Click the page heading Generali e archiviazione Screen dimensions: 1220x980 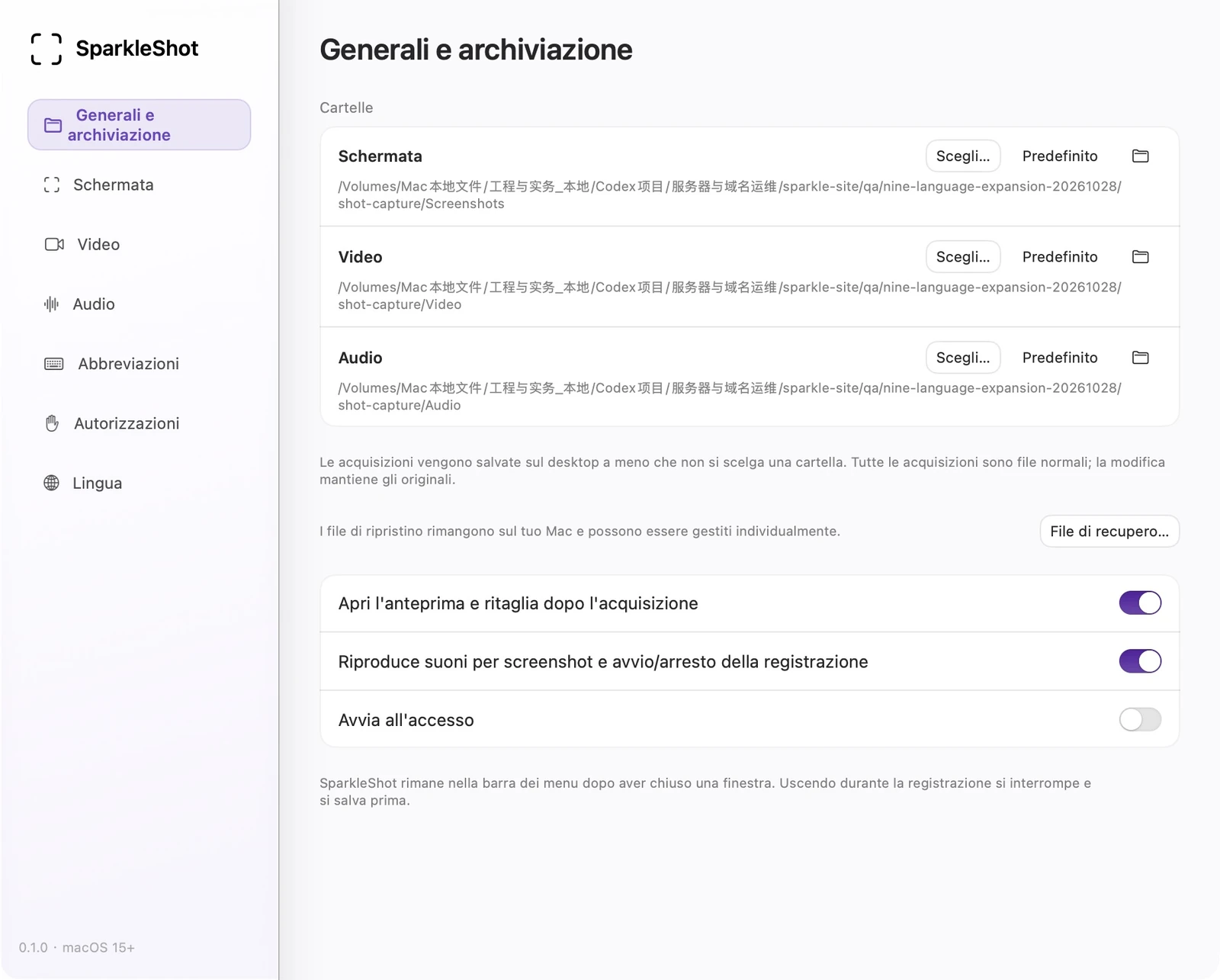click(476, 50)
